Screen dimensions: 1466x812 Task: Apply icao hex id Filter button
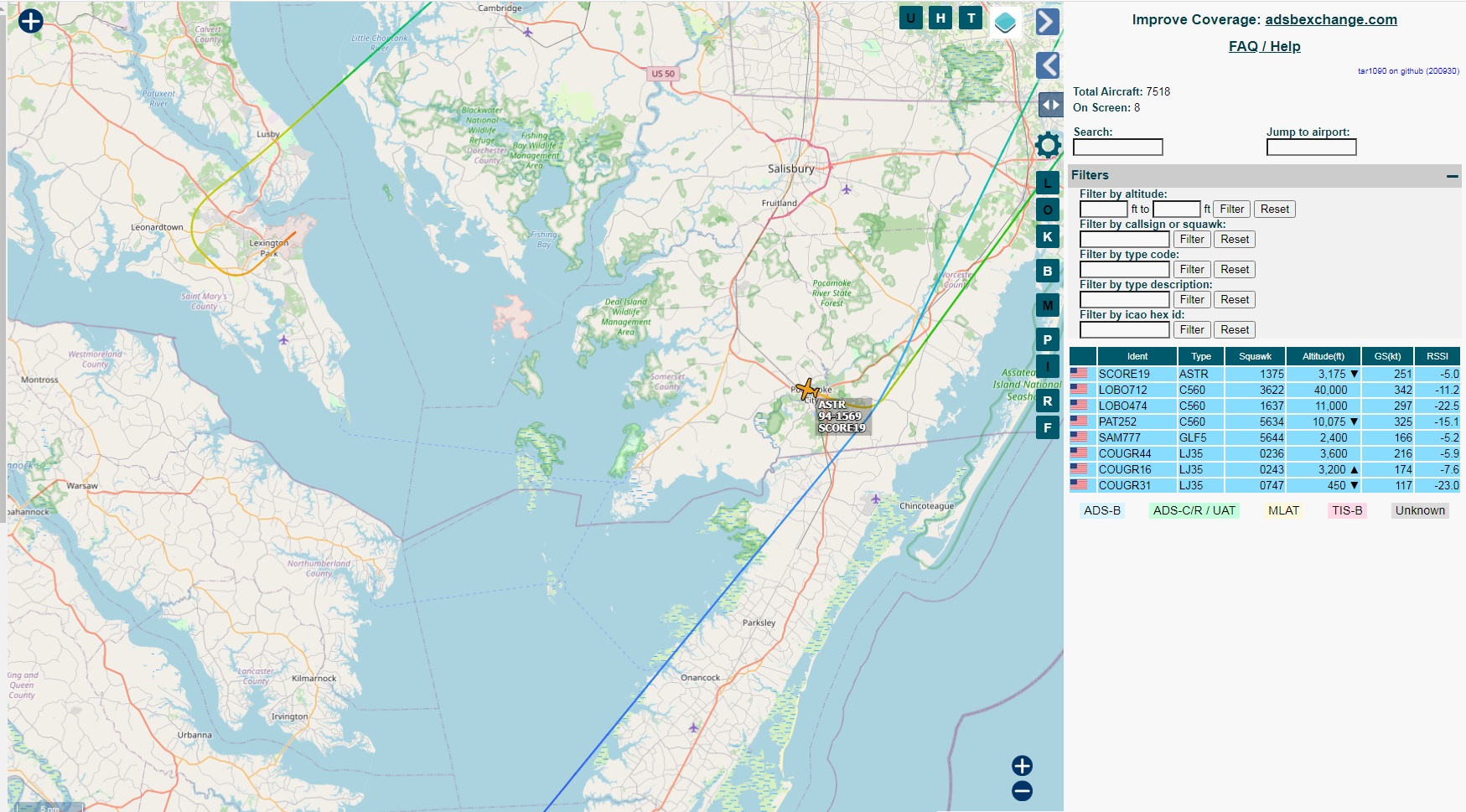[x=1192, y=330]
